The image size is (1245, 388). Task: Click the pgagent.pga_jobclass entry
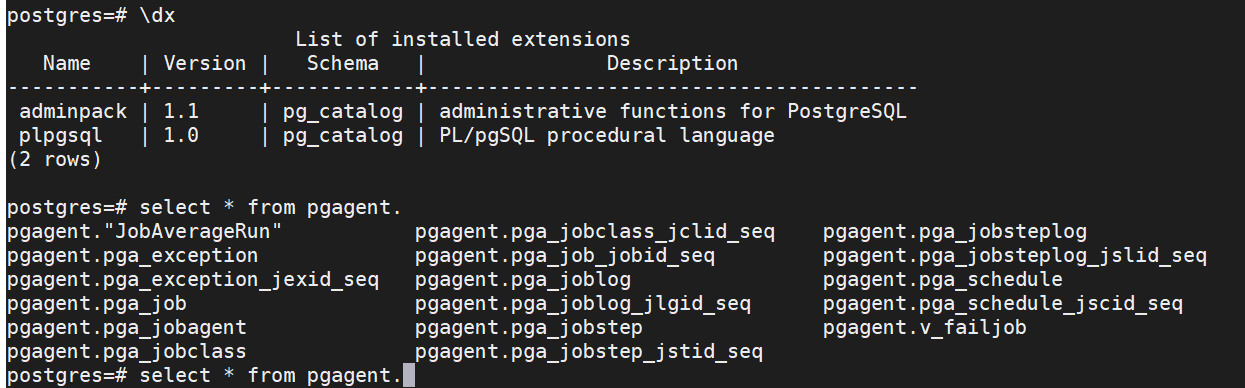(x=126, y=351)
